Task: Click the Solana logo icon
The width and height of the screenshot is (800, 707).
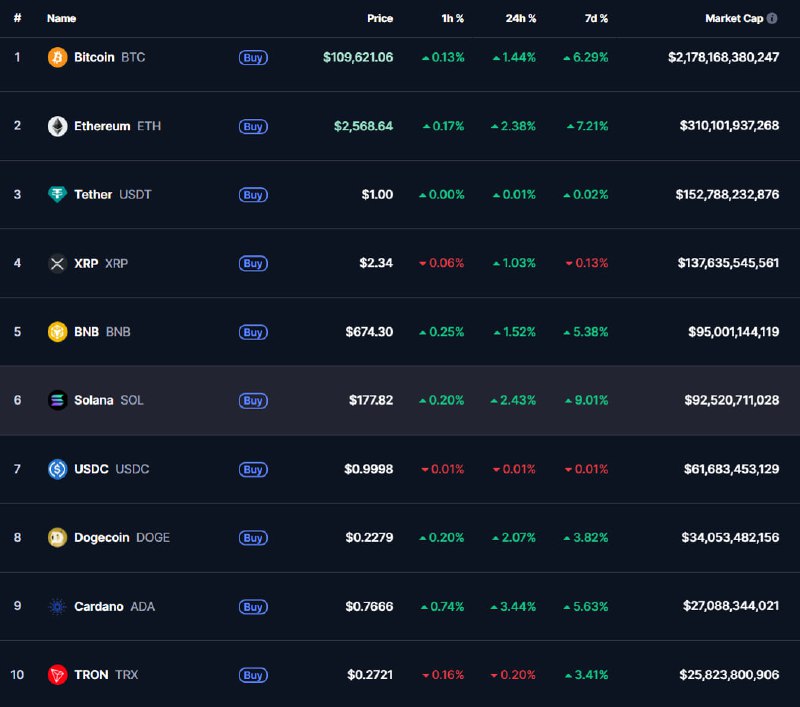Action: tap(58, 400)
